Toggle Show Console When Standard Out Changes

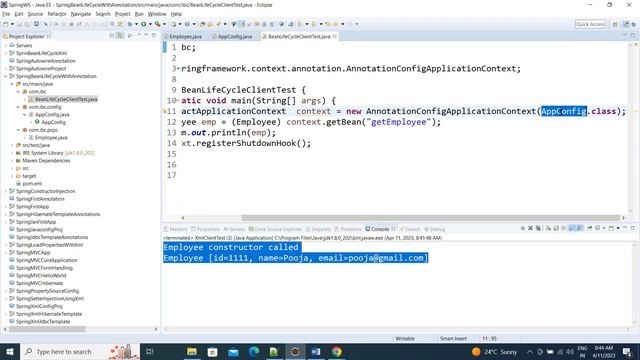572,228
